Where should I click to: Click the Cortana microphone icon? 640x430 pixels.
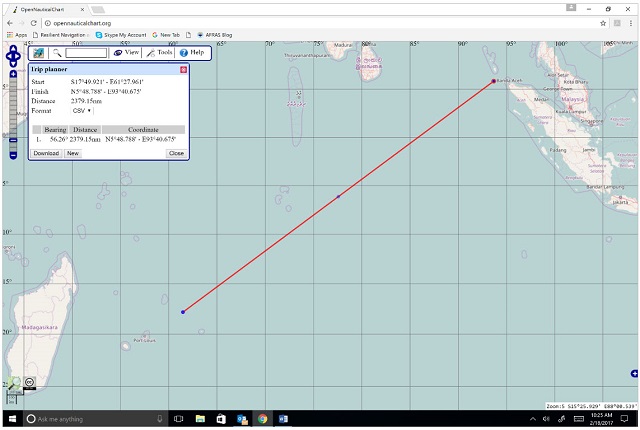point(160,419)
